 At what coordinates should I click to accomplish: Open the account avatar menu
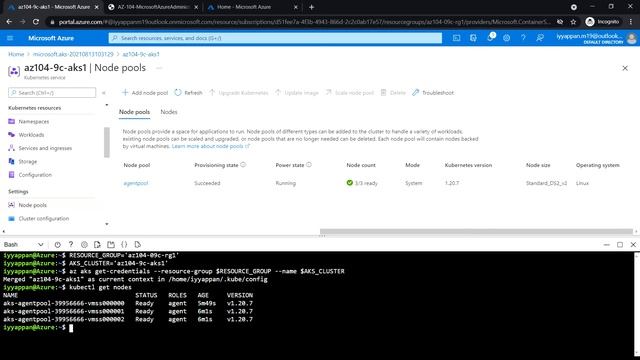[x=631, y=38]
